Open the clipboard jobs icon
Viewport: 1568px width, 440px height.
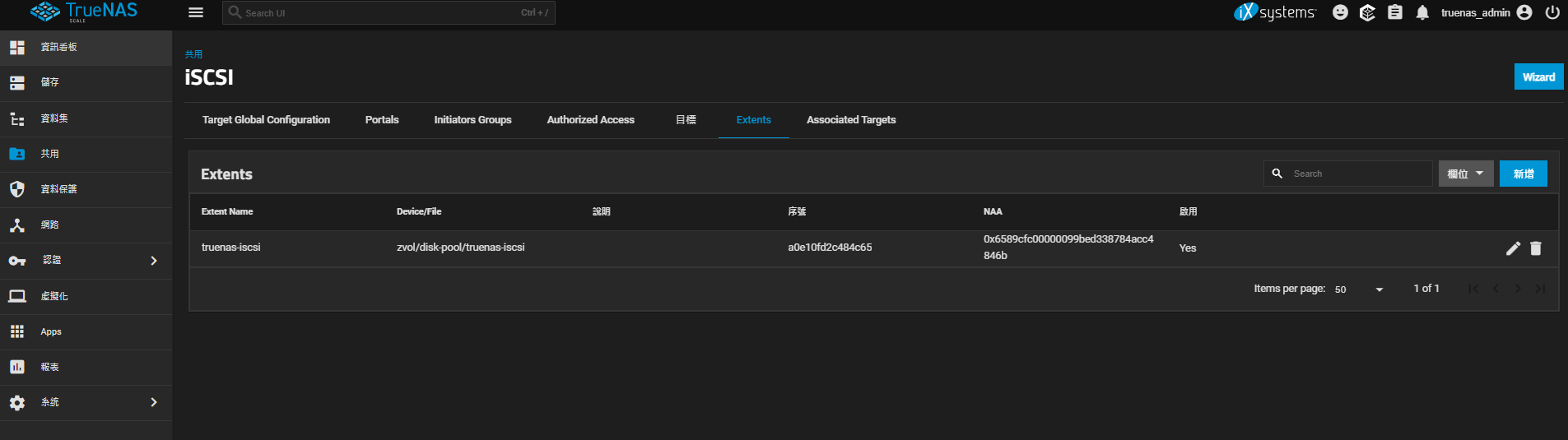click(x=1395, y=12)
